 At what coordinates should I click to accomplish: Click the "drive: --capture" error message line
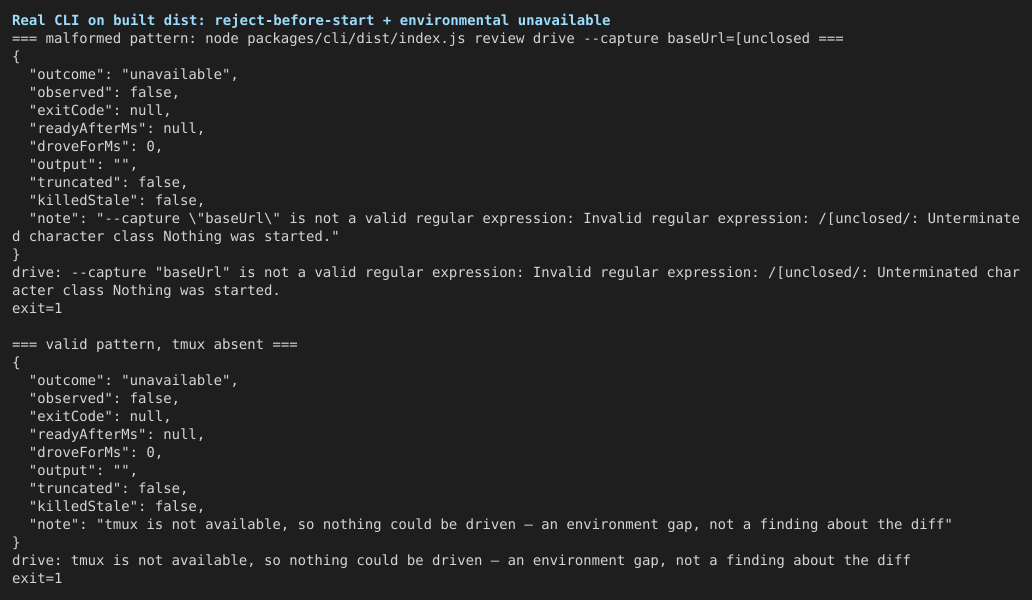click(x=516, y=281)
